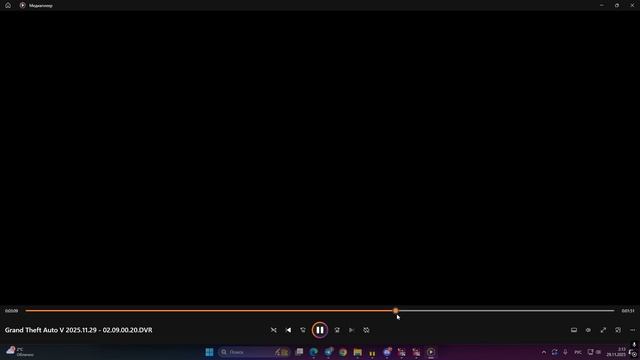640x360 pixels.
Task: Close the Media Player window
Action: coord(632,5)
